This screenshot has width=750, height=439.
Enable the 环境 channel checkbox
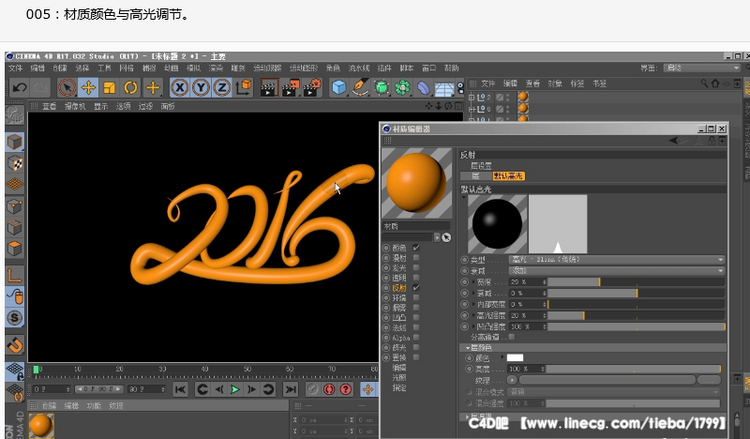[x=416, y=297]
